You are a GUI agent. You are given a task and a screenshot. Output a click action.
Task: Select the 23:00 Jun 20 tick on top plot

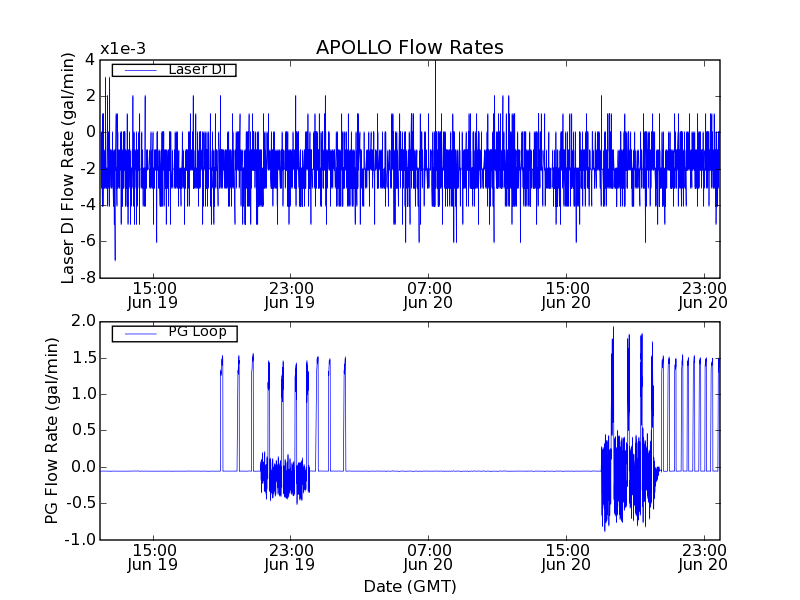[x=703, y=294]
